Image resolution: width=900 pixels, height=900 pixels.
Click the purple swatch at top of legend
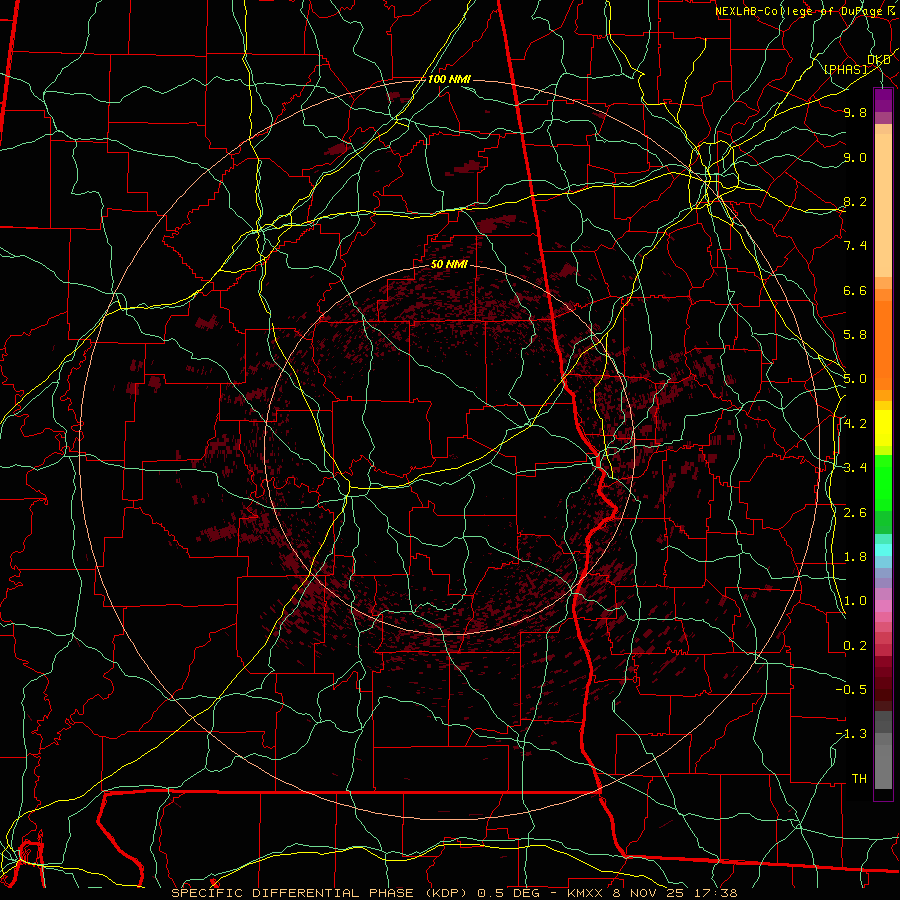tap(883, 100)
